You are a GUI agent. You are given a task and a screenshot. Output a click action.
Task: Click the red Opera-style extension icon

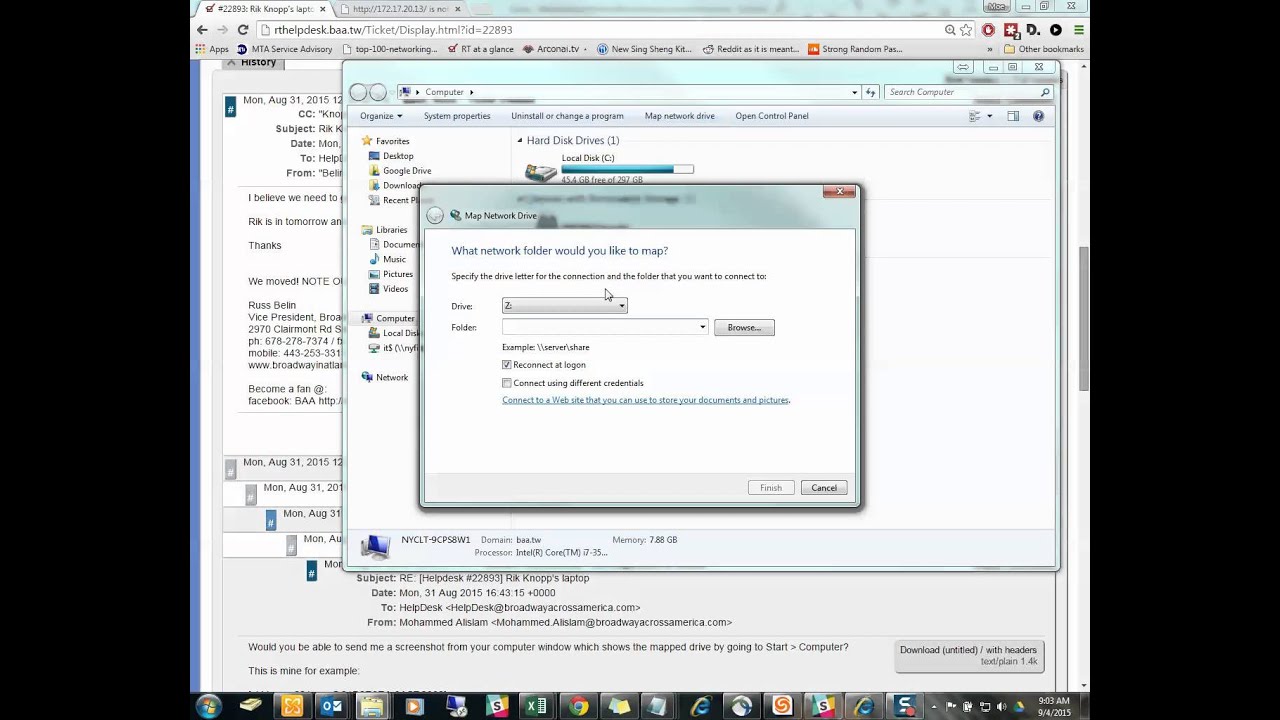[988, 30]
